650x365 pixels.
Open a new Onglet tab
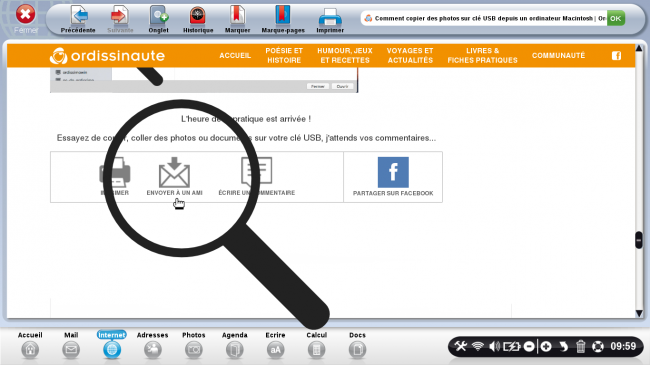tap(159, 16)
